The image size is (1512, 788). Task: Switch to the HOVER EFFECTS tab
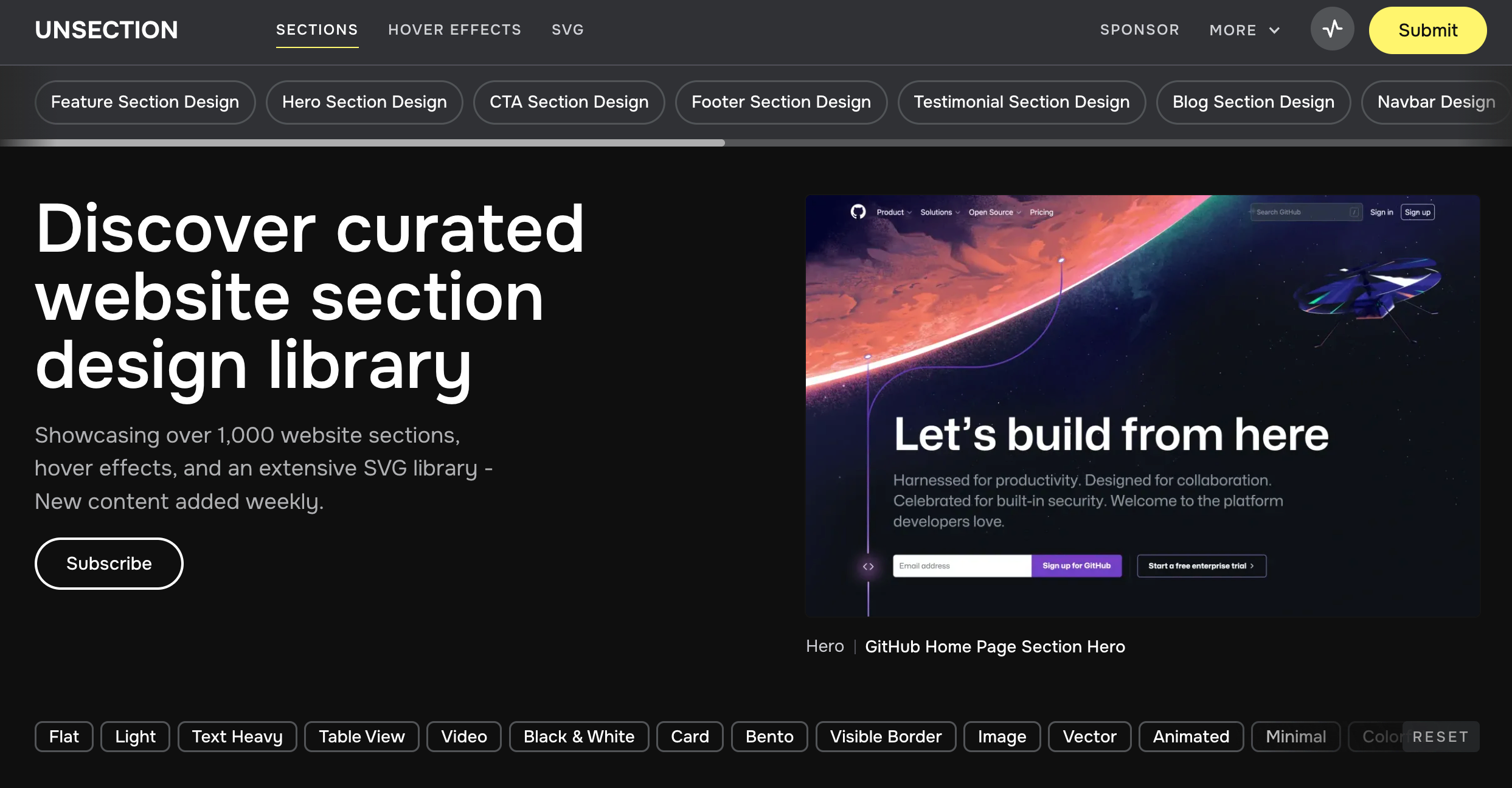click(455, 29)
